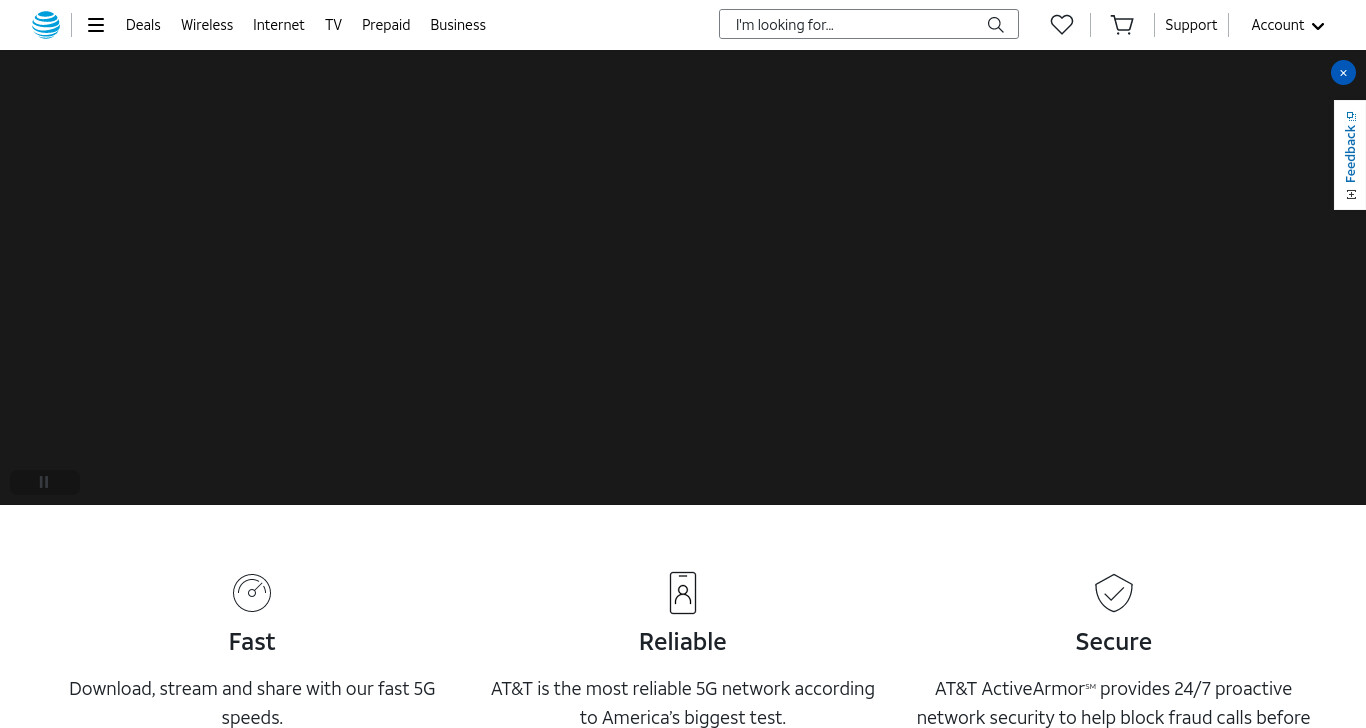Open the Feedback side tab
This screenshot has width=1366, height=728.
[x=1350, y=155]
